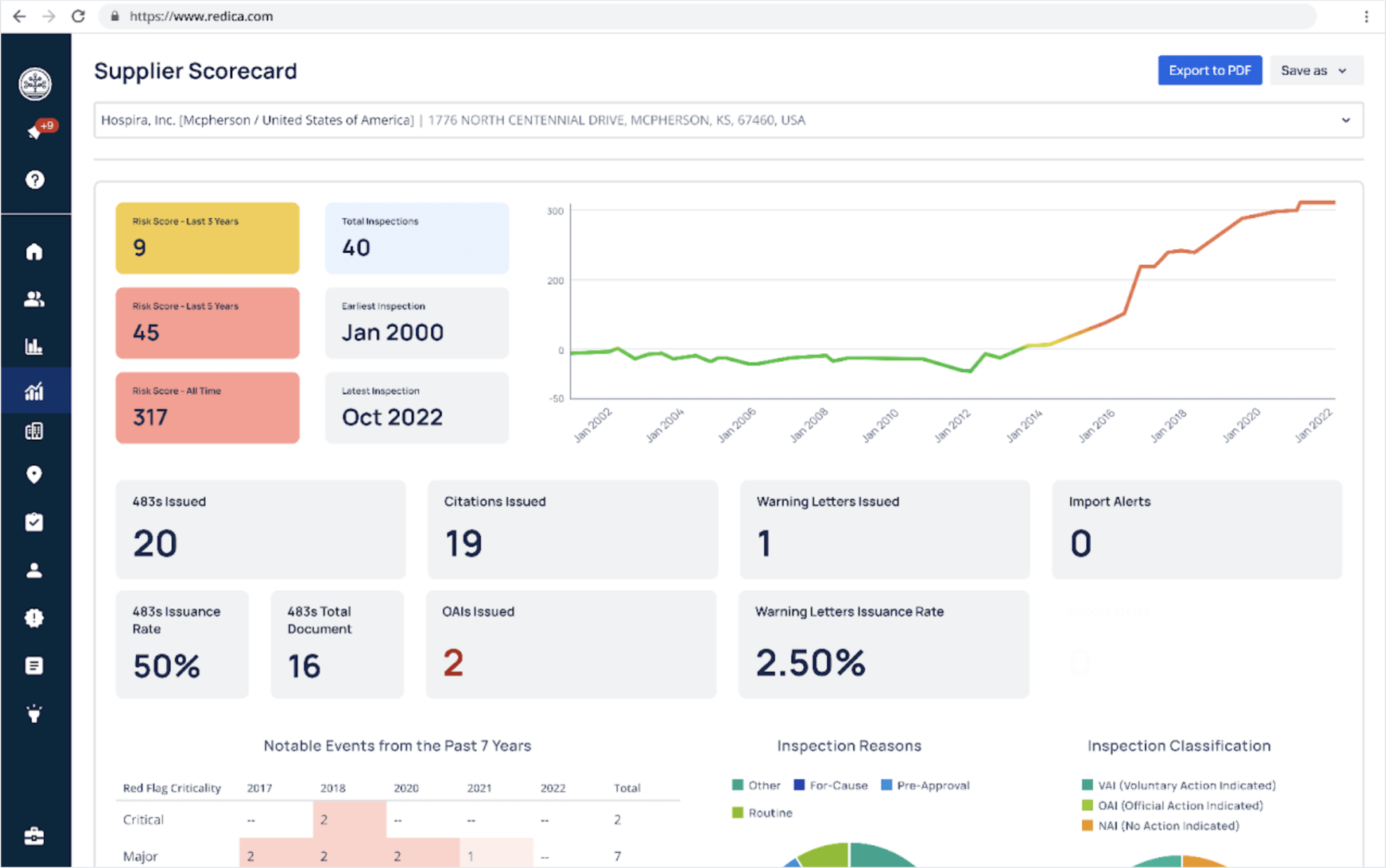Expand the Hospira supplier selection dropdown
The height and width of the screenshot is (868, 1386).
pos(1344,119)
